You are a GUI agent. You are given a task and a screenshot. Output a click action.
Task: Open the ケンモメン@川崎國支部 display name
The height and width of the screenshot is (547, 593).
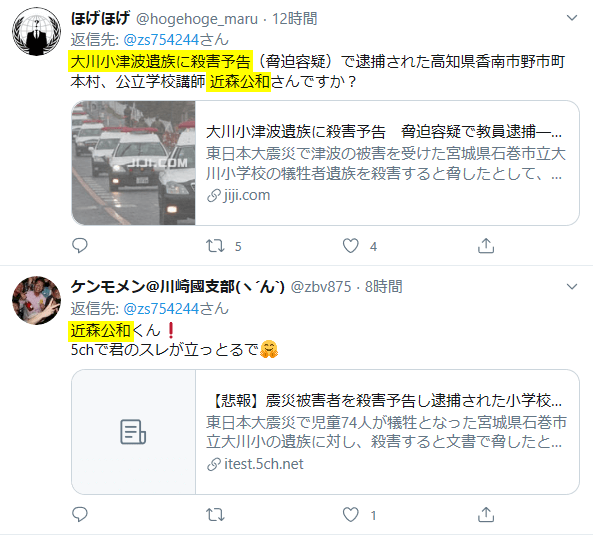click(x=177, y=287)
